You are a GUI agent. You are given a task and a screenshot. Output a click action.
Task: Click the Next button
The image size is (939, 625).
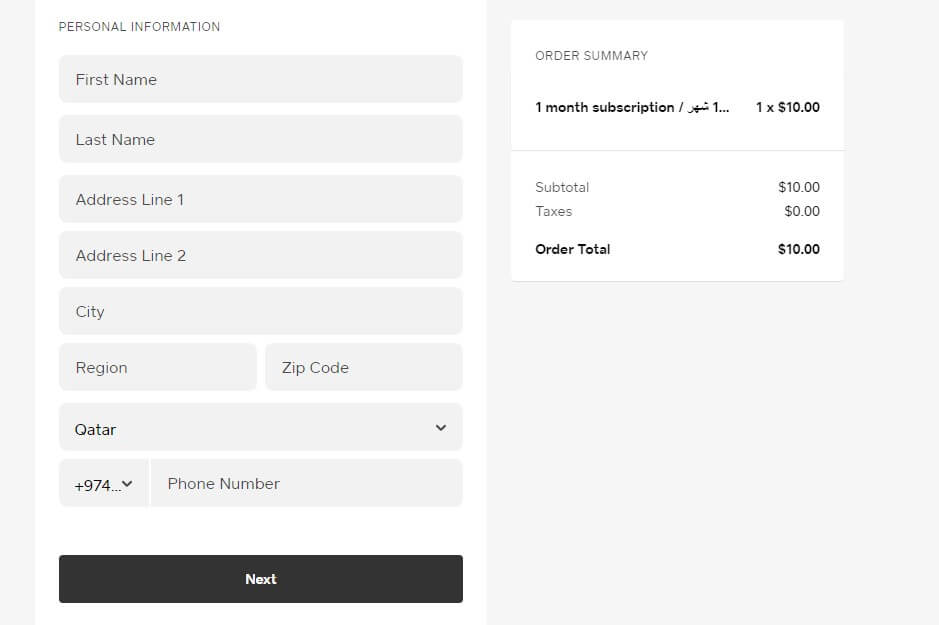(x=261, y=579)
